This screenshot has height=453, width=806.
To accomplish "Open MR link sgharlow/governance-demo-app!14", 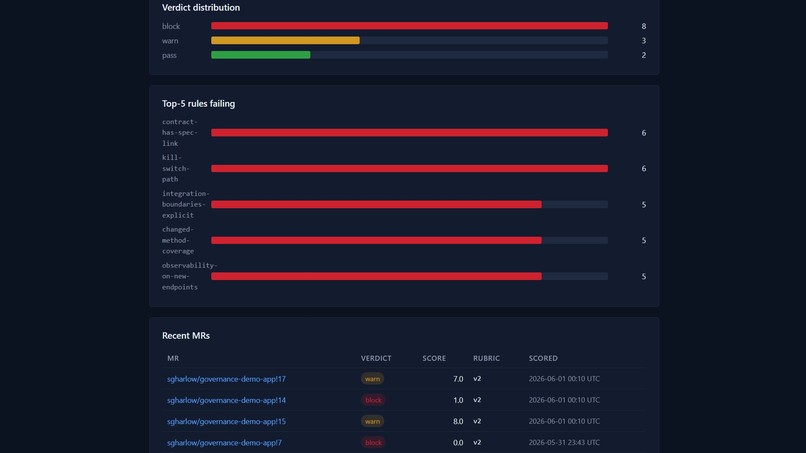I will tap(226, 400).
